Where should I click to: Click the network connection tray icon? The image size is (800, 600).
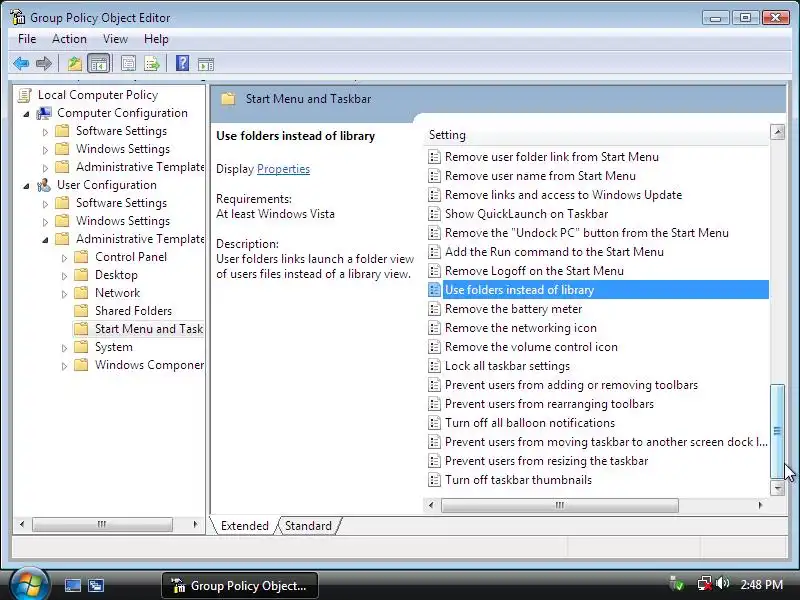(705, 583)
